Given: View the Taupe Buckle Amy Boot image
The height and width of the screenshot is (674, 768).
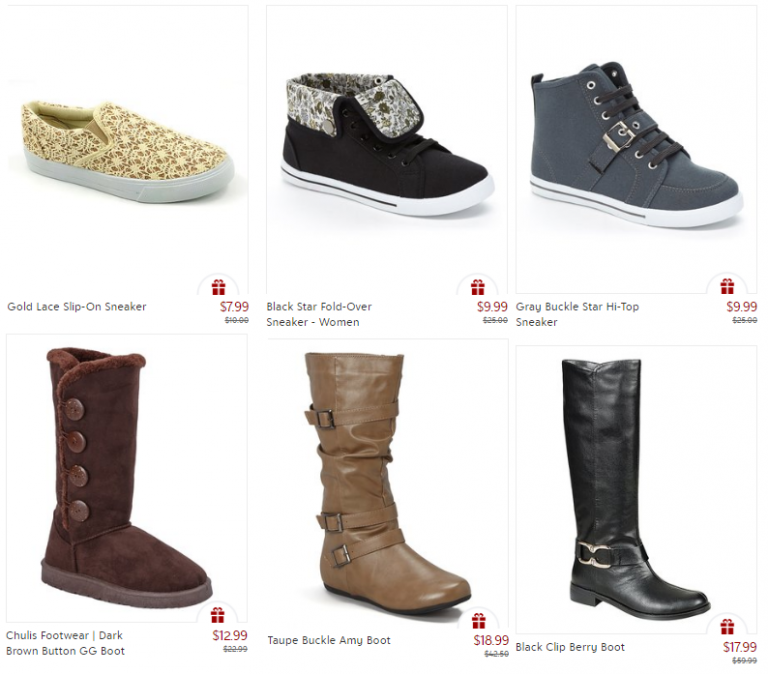Looking at the screenshot, I should (x=387, y=483).
